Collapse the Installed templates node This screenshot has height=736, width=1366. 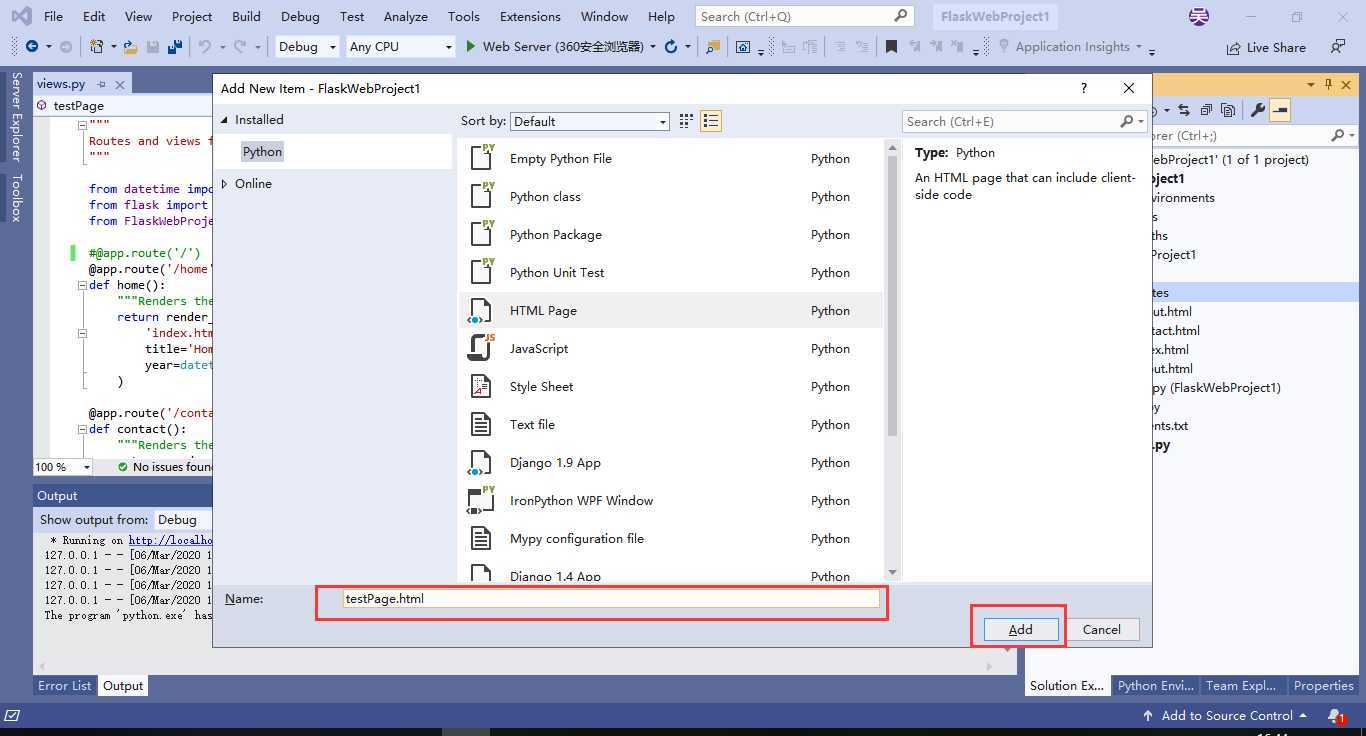click(224, 120)
